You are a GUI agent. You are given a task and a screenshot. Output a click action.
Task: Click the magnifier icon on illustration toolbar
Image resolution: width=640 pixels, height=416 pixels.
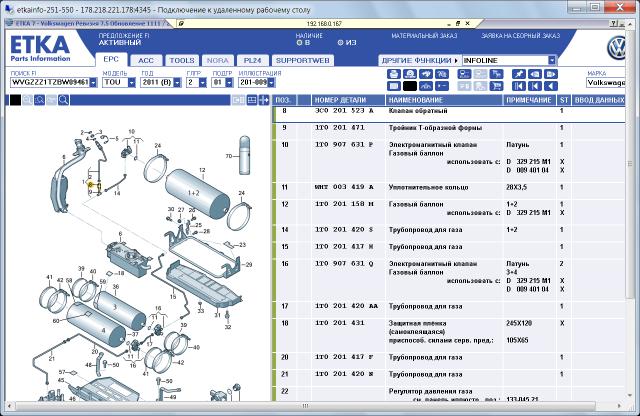[x=63, y=100]
